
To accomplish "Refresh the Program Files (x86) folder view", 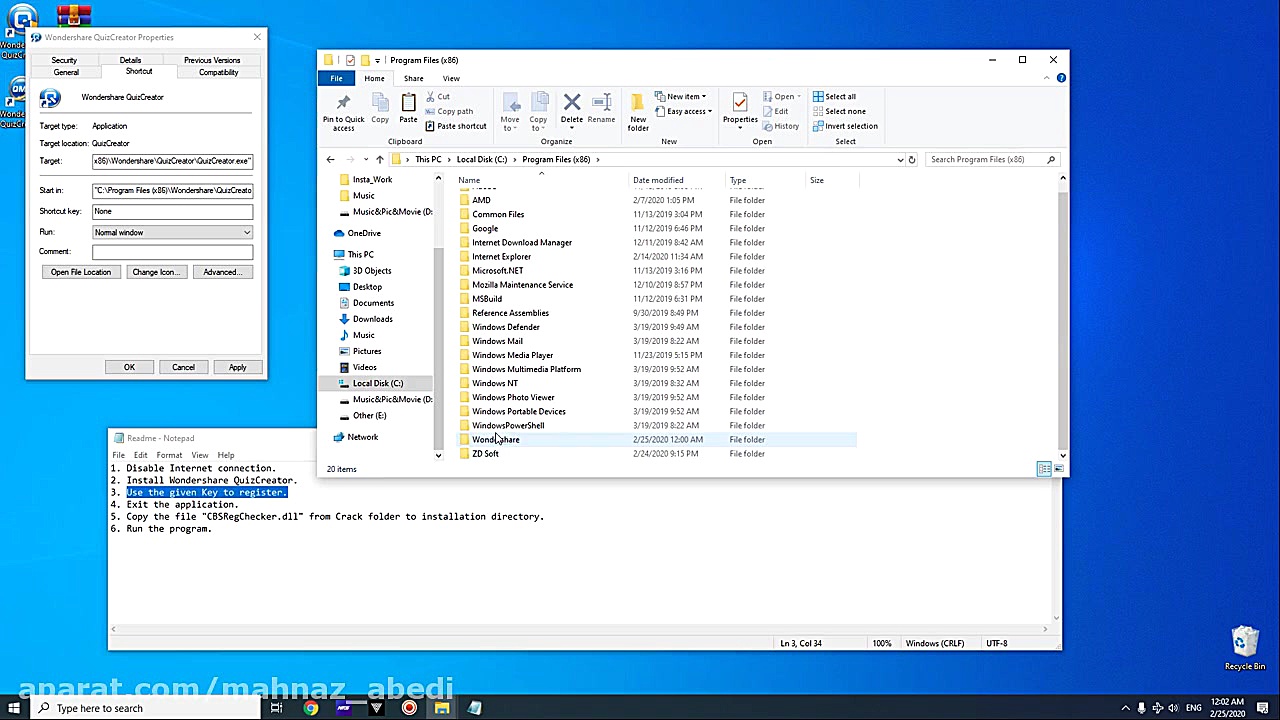I will (x=911, y=160).
